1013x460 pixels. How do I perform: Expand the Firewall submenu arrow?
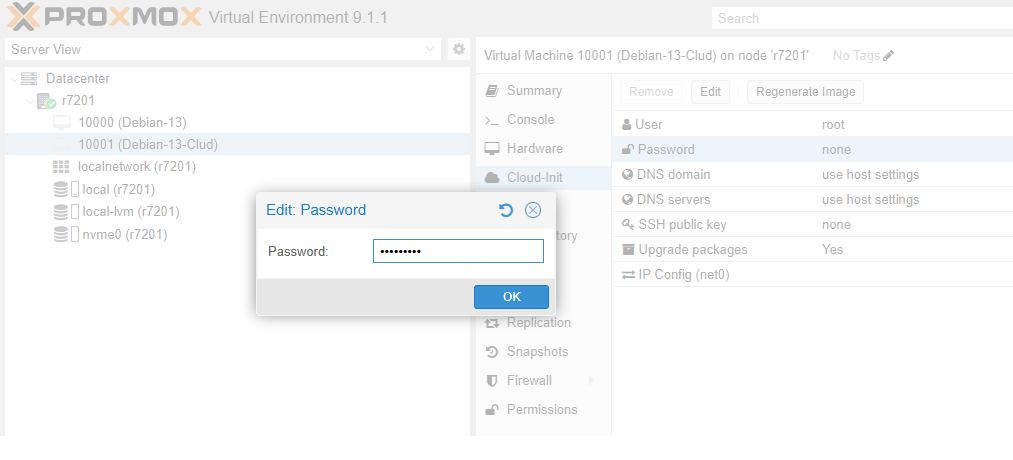(592, 380)
